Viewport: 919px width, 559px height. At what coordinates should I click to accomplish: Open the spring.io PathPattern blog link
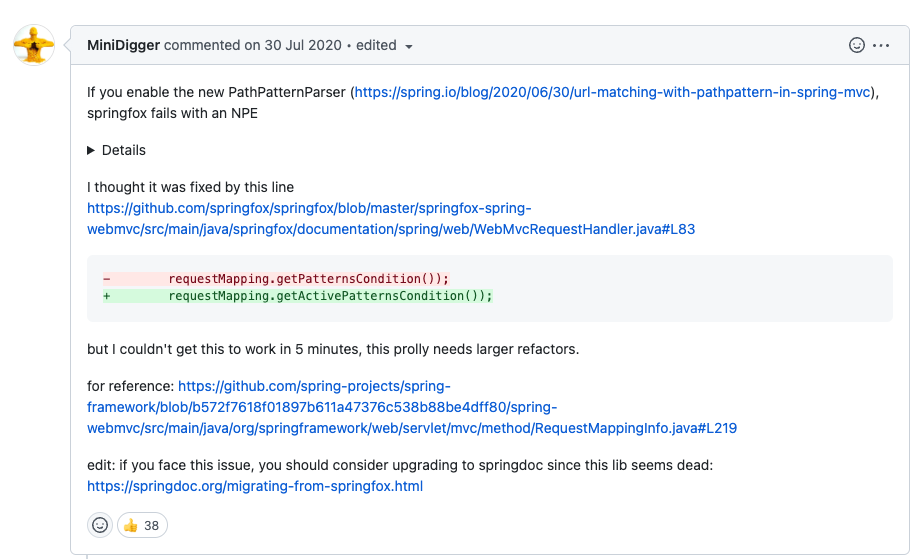pyautogui.click(x=612, y=92)
